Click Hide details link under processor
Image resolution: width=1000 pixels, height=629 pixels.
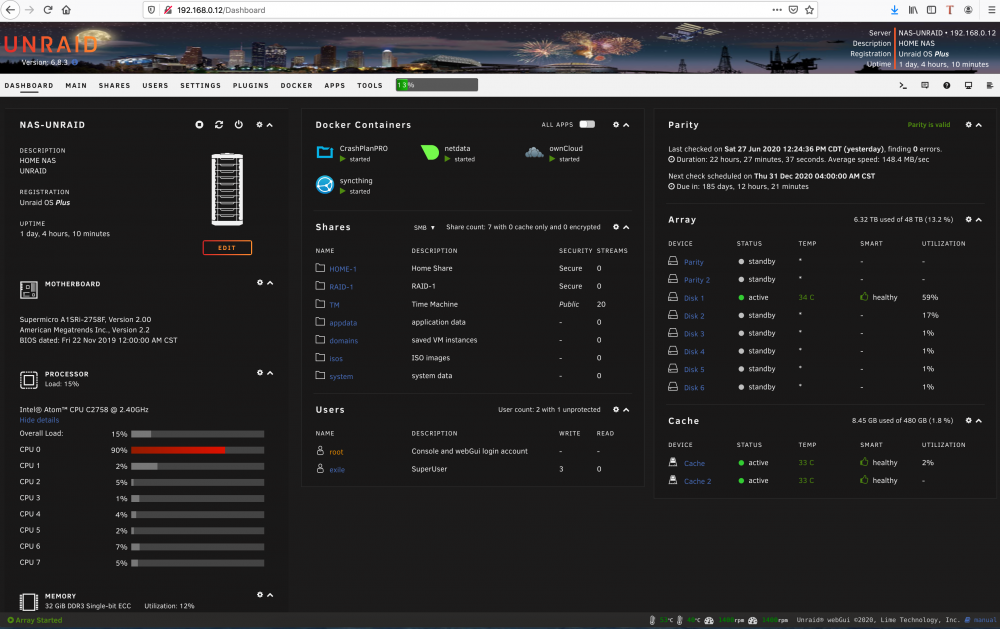[39, 420]
